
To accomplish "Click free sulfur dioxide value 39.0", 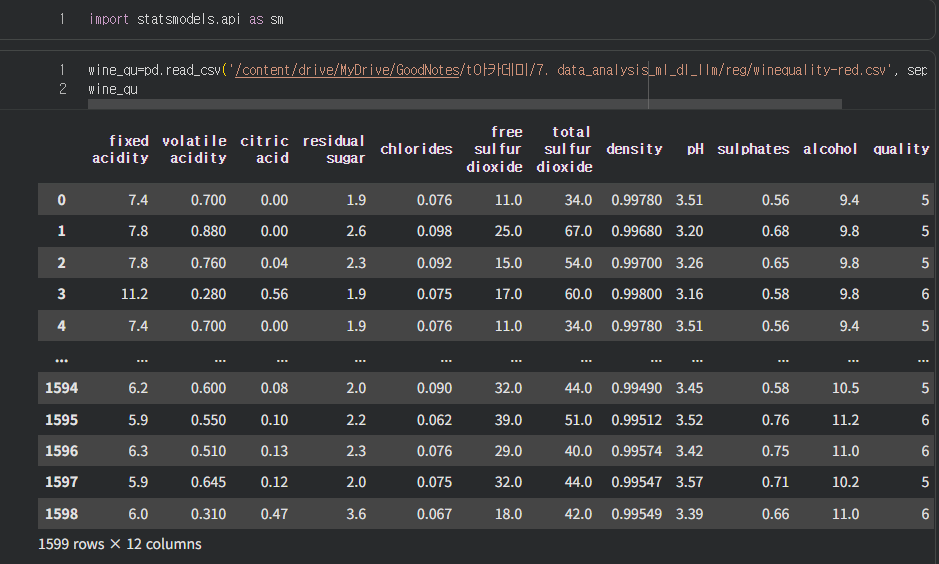I will pos(508,420).
